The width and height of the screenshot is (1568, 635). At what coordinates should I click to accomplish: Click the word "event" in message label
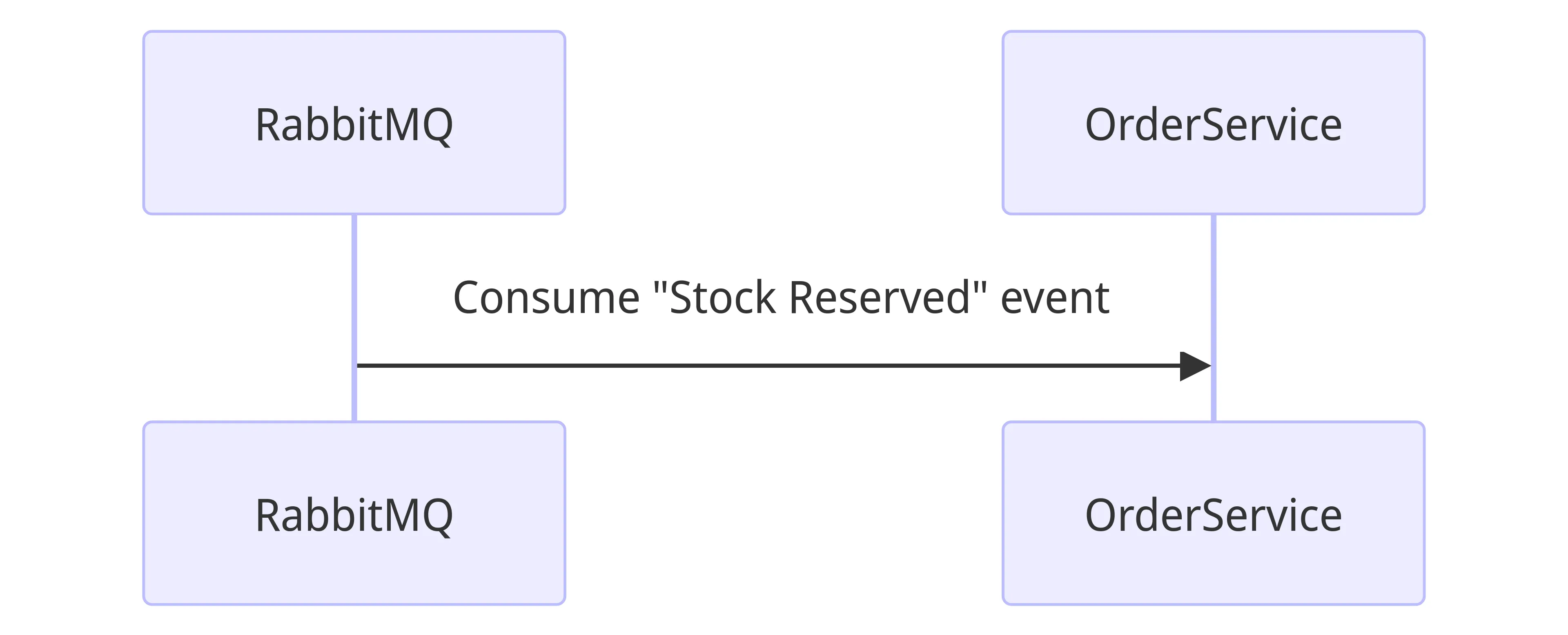[1054, 298]
